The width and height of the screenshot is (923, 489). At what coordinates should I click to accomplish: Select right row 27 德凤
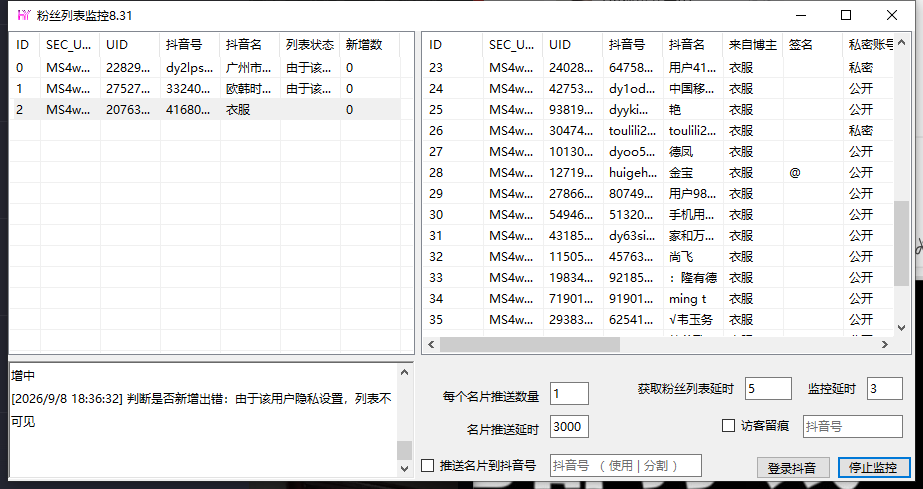coord(659,152)
